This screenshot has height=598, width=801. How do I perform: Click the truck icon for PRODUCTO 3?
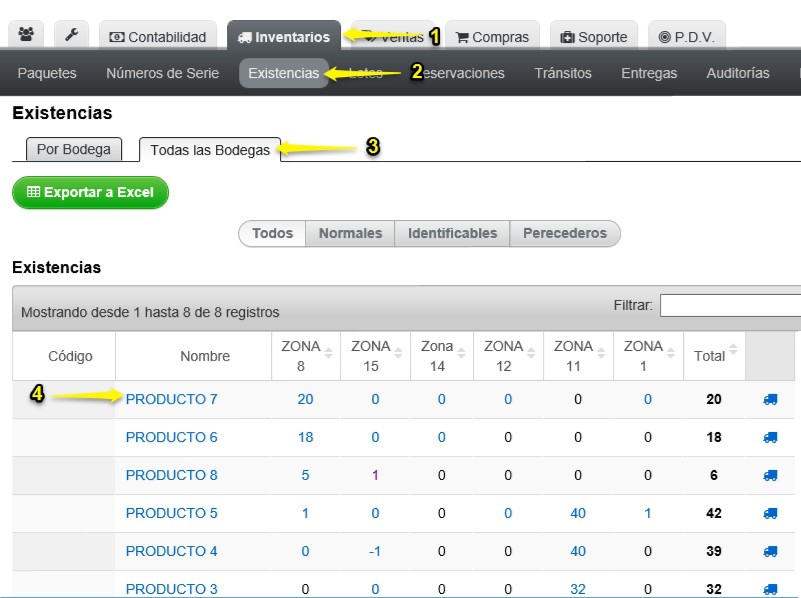770,589
